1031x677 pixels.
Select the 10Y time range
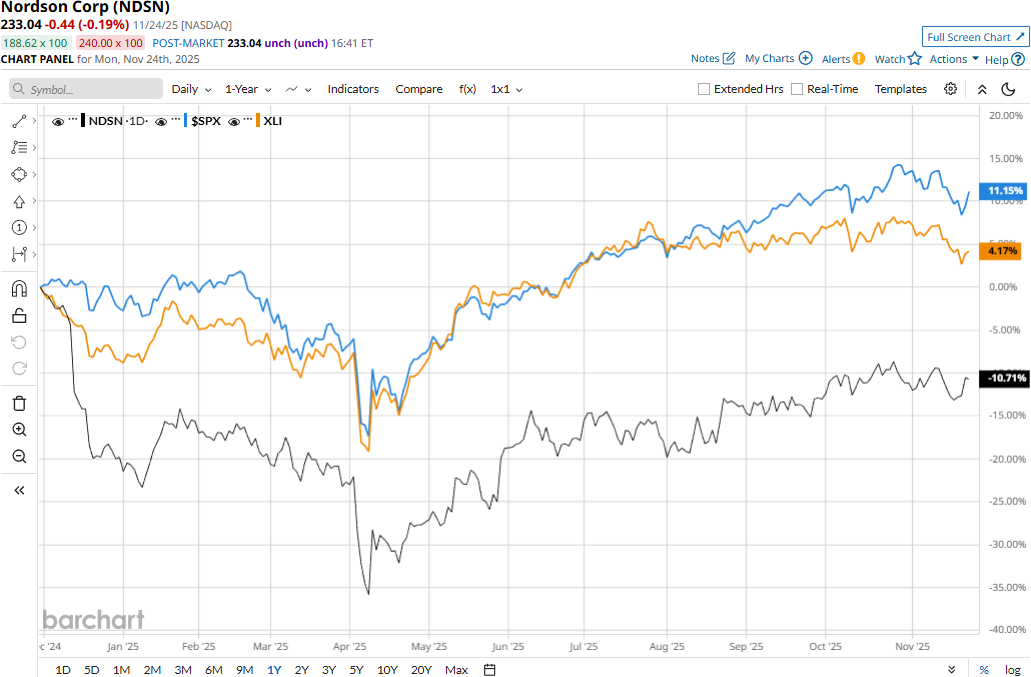point(387,670)
